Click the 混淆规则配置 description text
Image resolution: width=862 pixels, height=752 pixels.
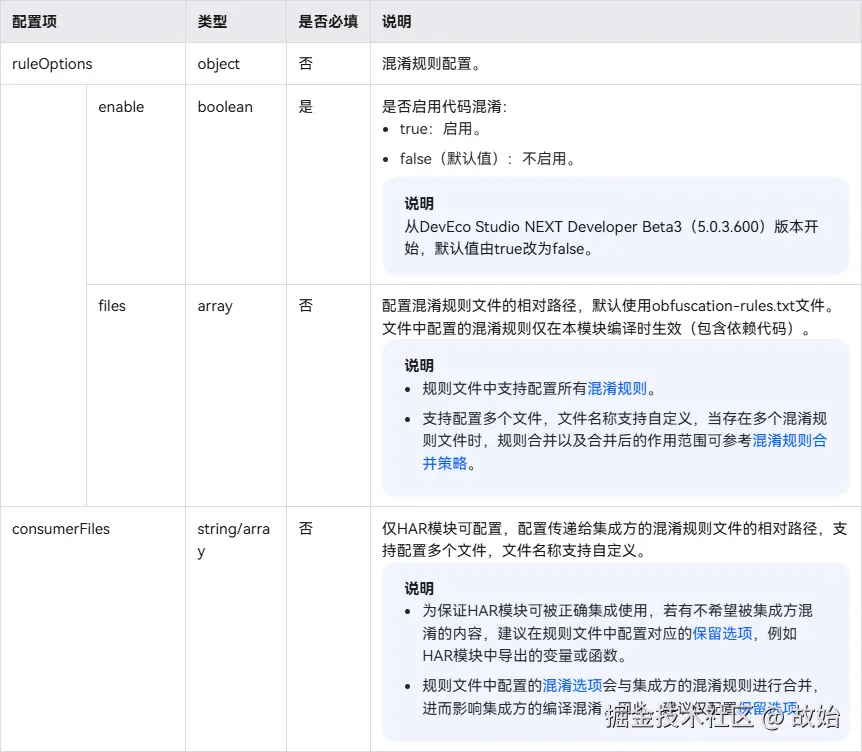click(431, 64)
